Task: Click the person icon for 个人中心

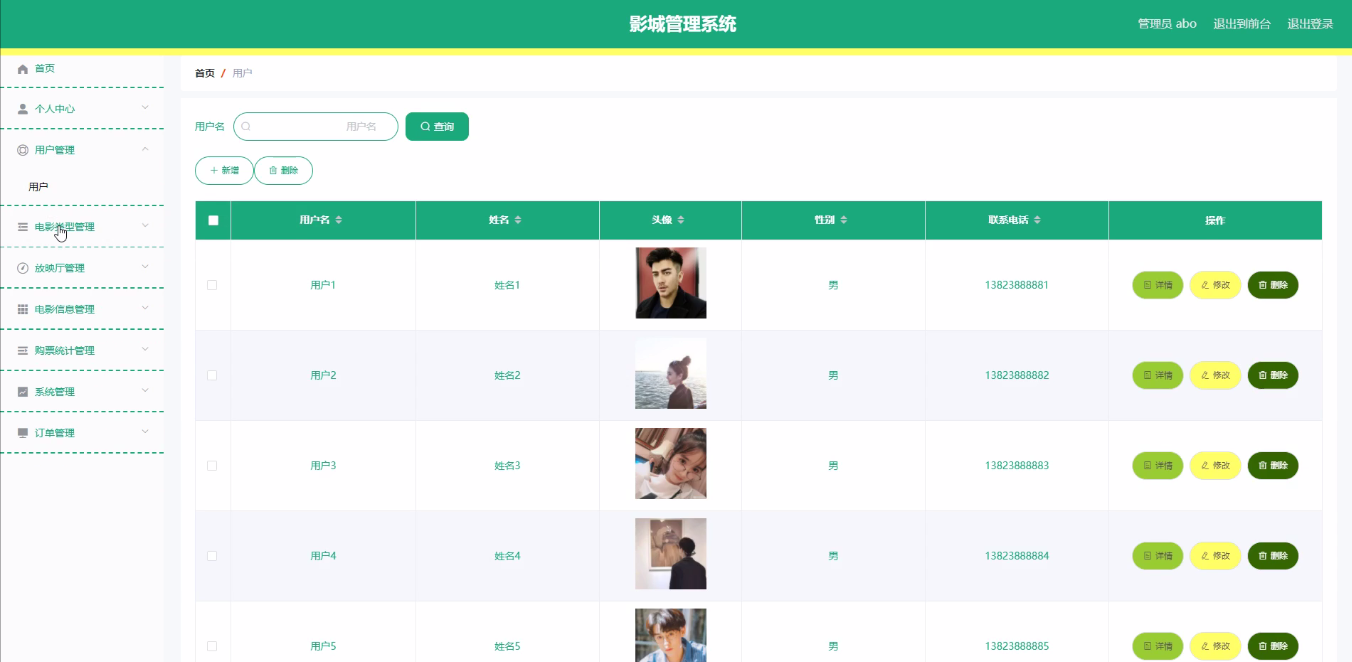Action: (x=23, y=109)
